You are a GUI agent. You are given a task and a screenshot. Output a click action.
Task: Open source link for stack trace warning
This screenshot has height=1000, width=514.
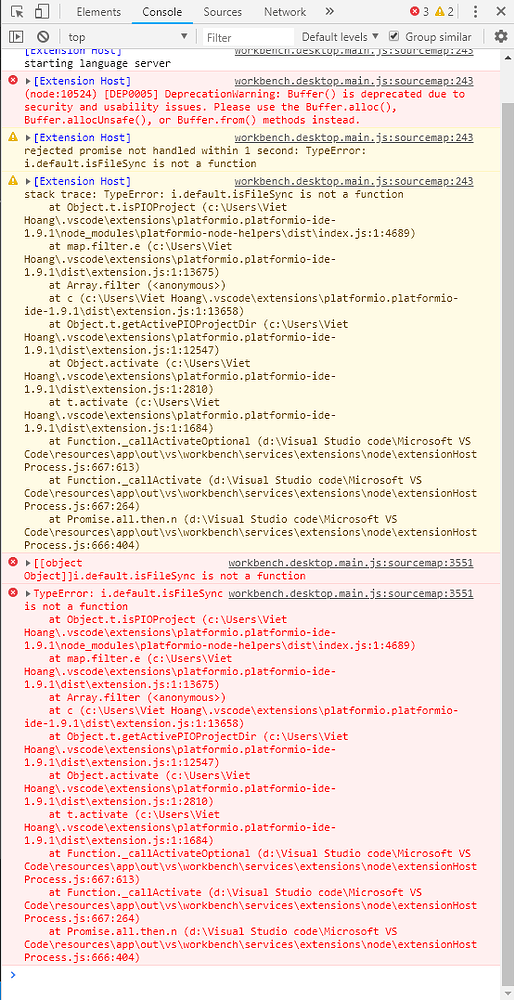click(354, 182)
